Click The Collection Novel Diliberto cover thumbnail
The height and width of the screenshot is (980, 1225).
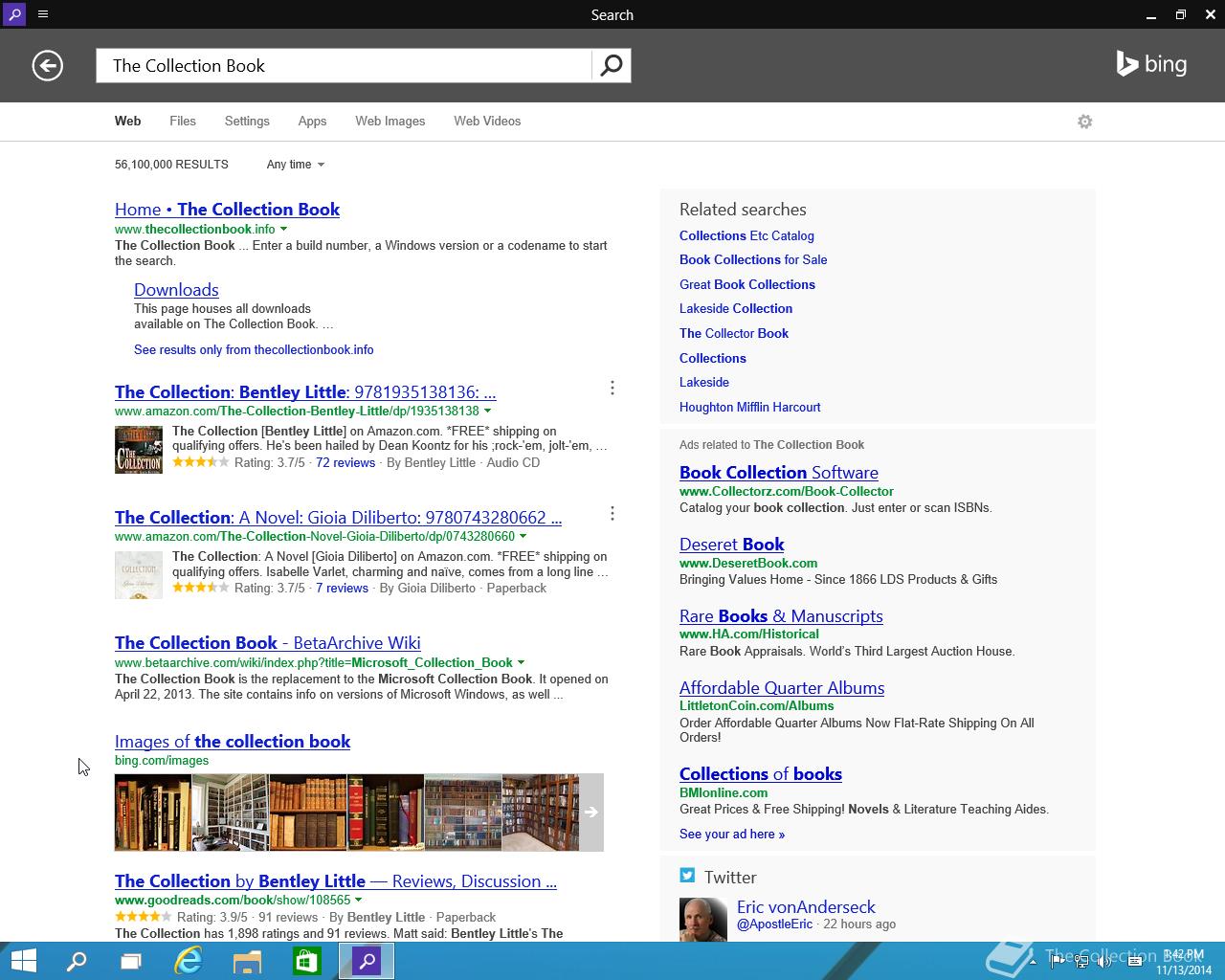click(139, 575)
